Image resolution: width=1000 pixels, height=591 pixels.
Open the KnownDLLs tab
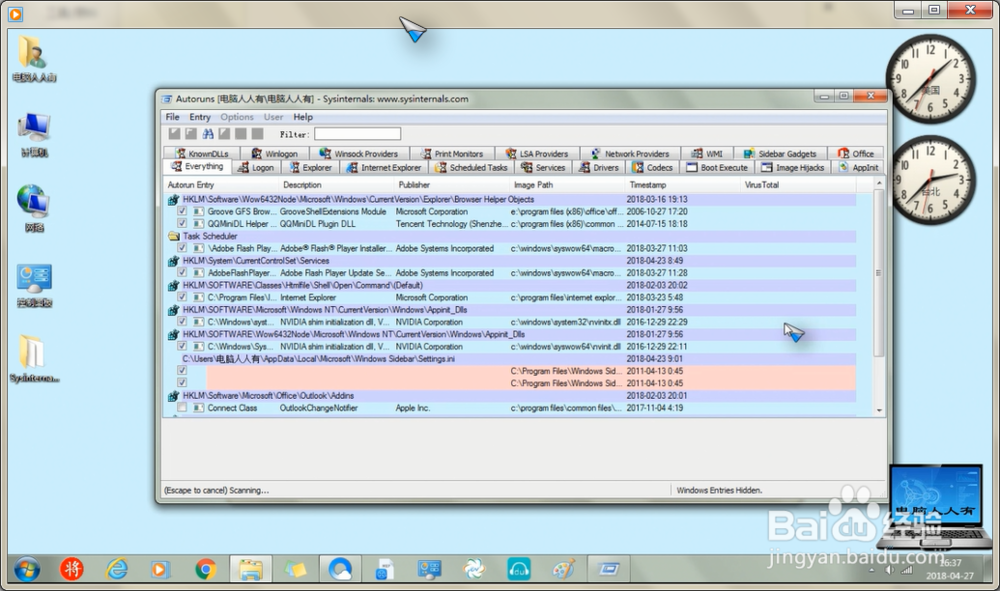click(202, 154)
